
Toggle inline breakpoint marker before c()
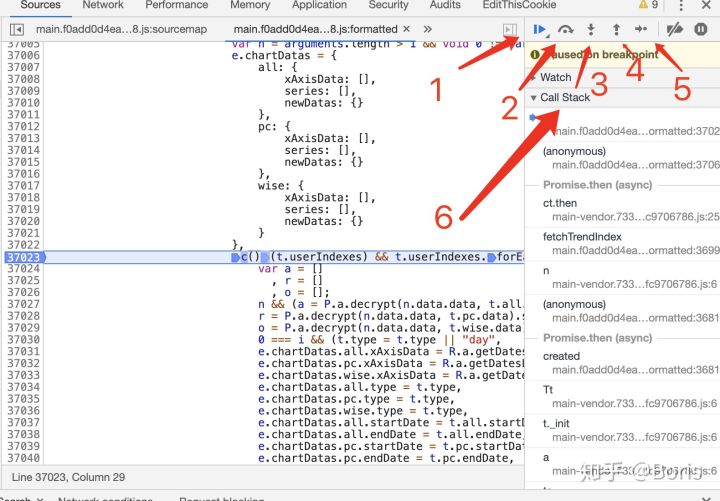coord(236,257)
